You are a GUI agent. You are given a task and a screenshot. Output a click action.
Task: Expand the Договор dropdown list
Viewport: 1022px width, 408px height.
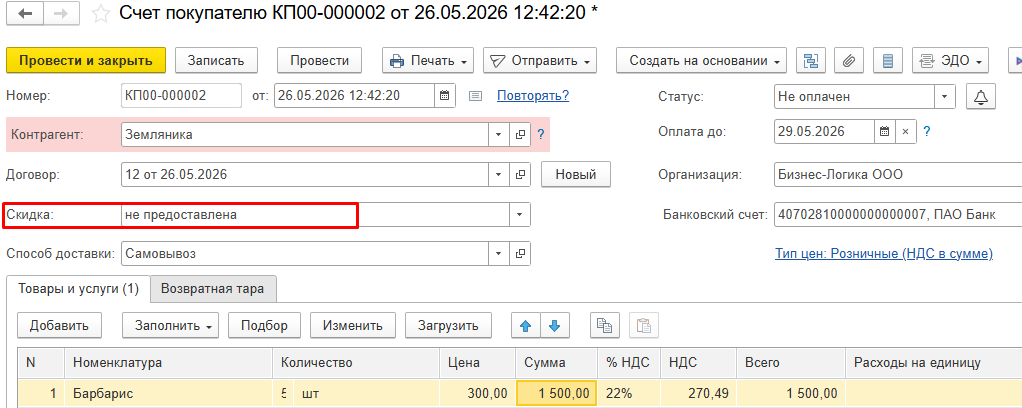(x=499, y=175)
